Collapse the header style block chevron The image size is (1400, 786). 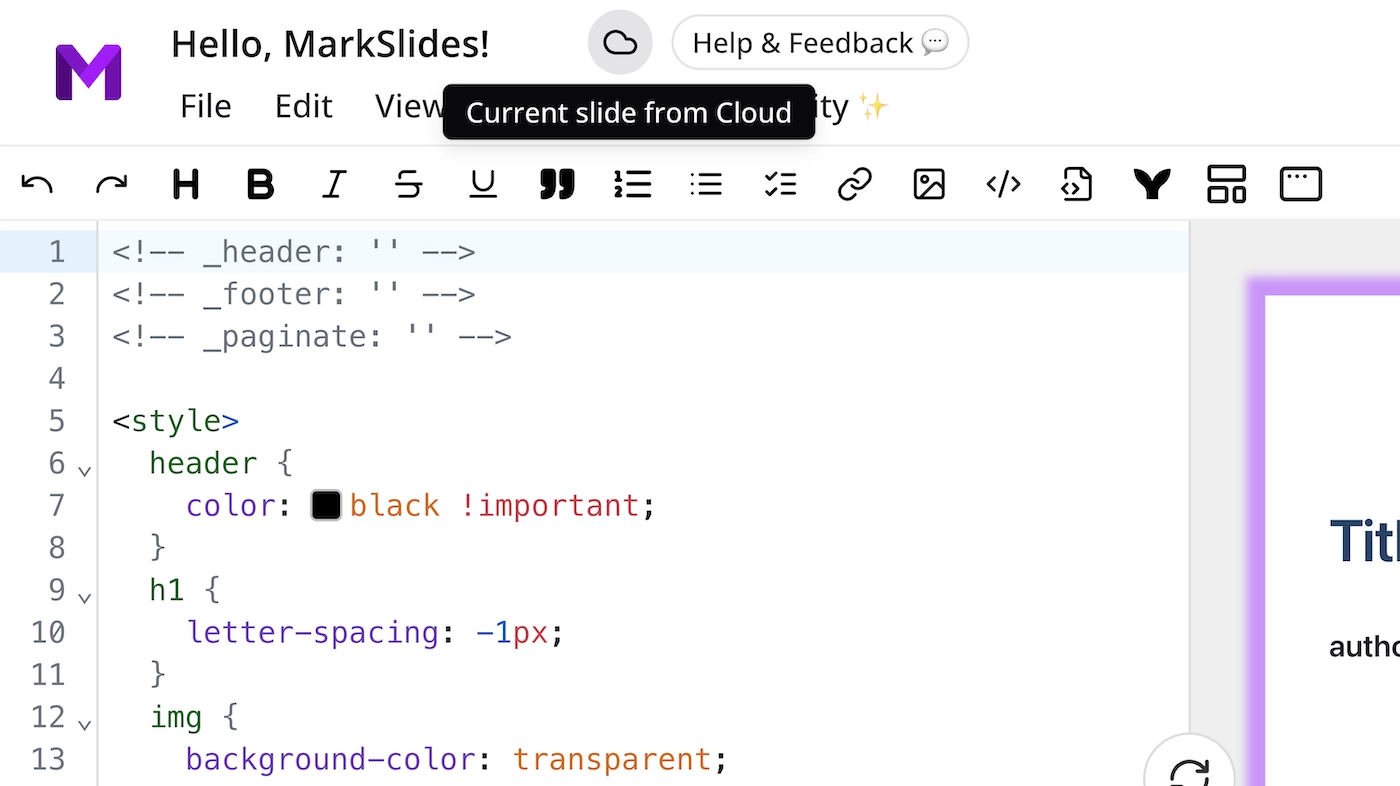click(84, 470)
